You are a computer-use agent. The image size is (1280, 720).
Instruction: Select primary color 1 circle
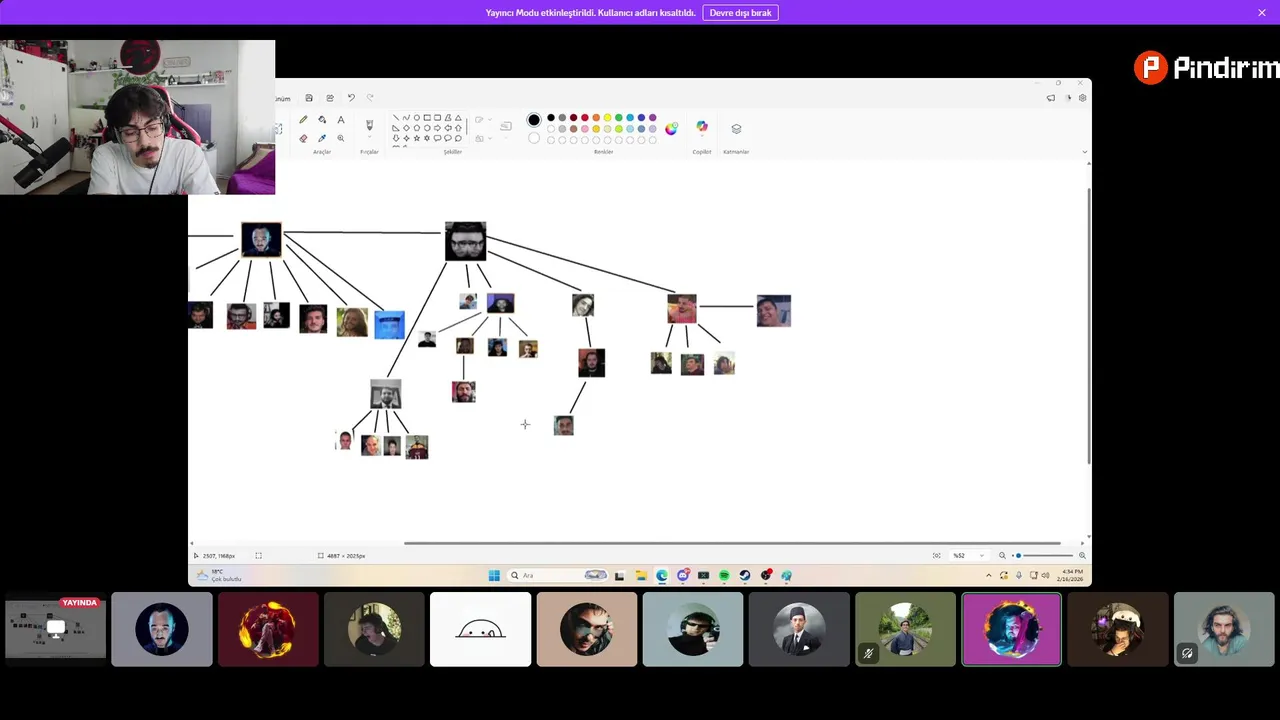pyautogui.click(x=534, y=120)
